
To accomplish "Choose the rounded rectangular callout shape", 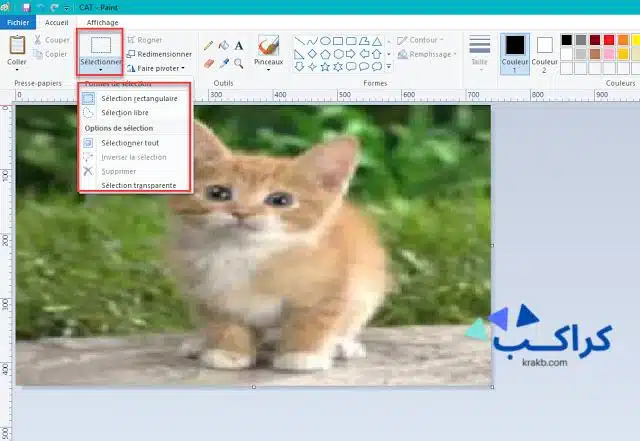I will click(x=351, y=67).
